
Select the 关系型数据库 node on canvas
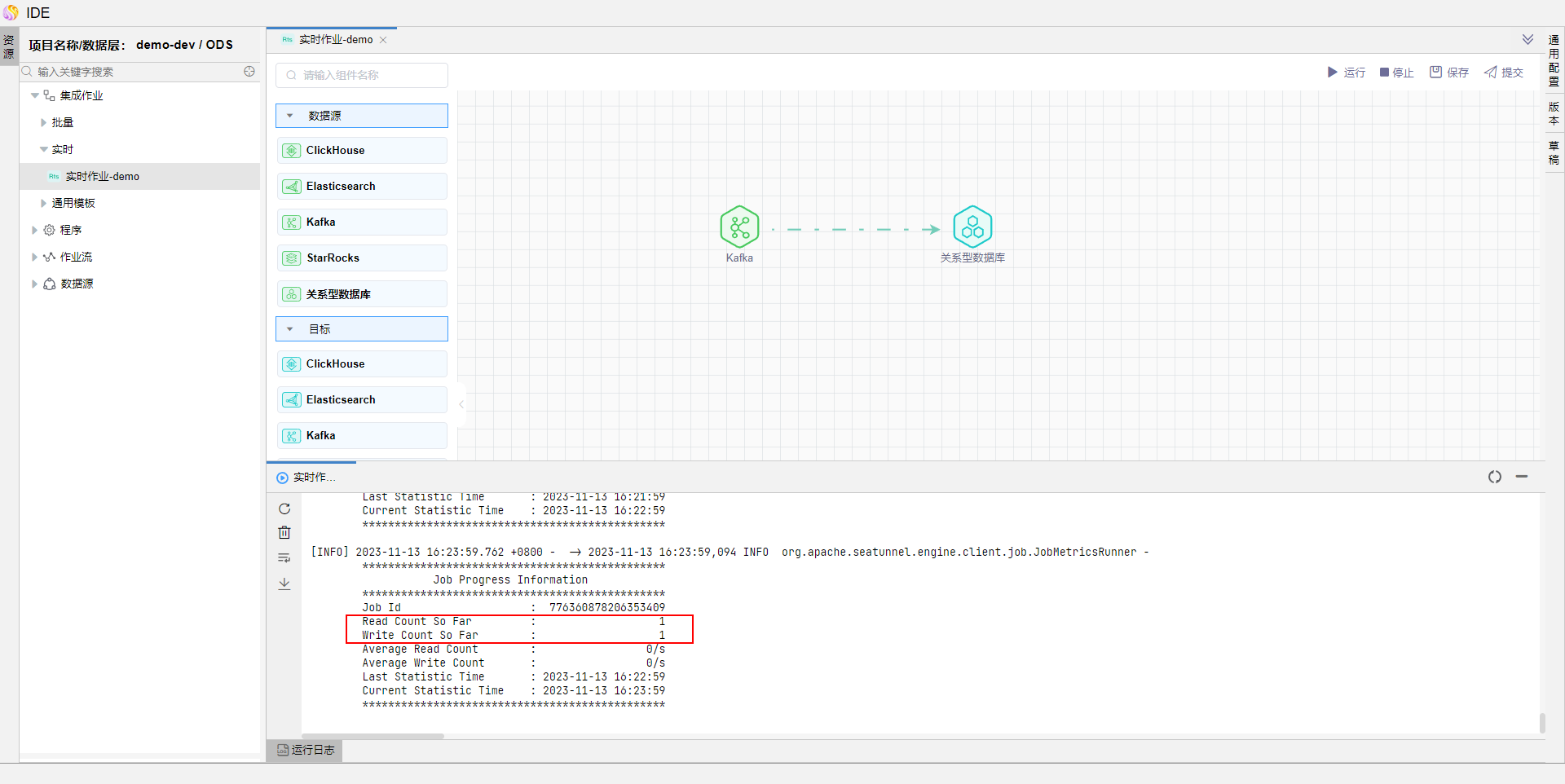972,227
